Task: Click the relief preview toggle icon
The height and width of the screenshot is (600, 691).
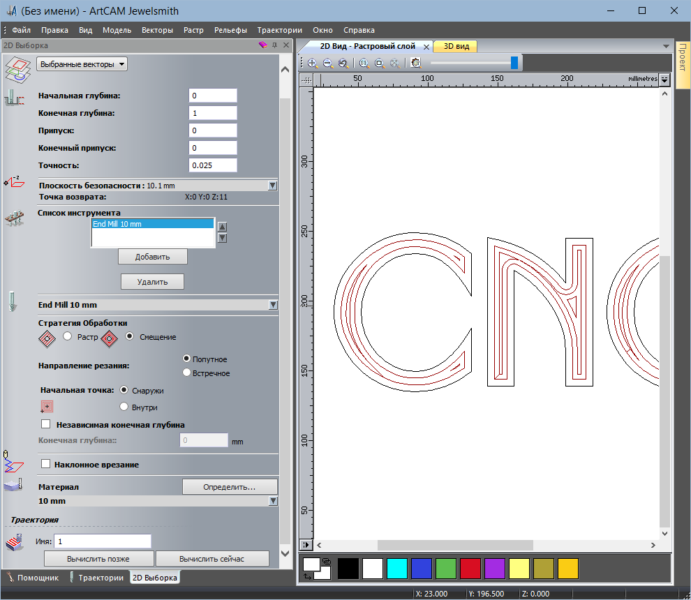Action: coord(415,63)
